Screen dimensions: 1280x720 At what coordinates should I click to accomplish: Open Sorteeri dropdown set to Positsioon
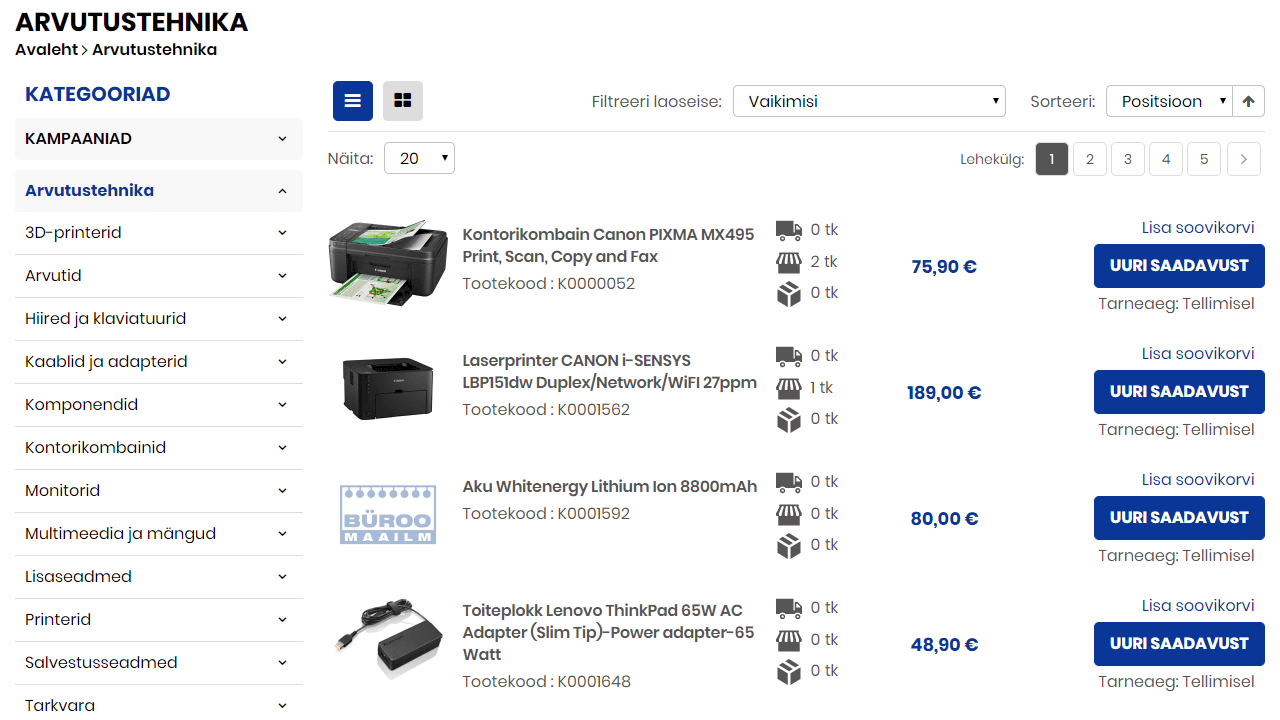click(x=1169, y=101)
